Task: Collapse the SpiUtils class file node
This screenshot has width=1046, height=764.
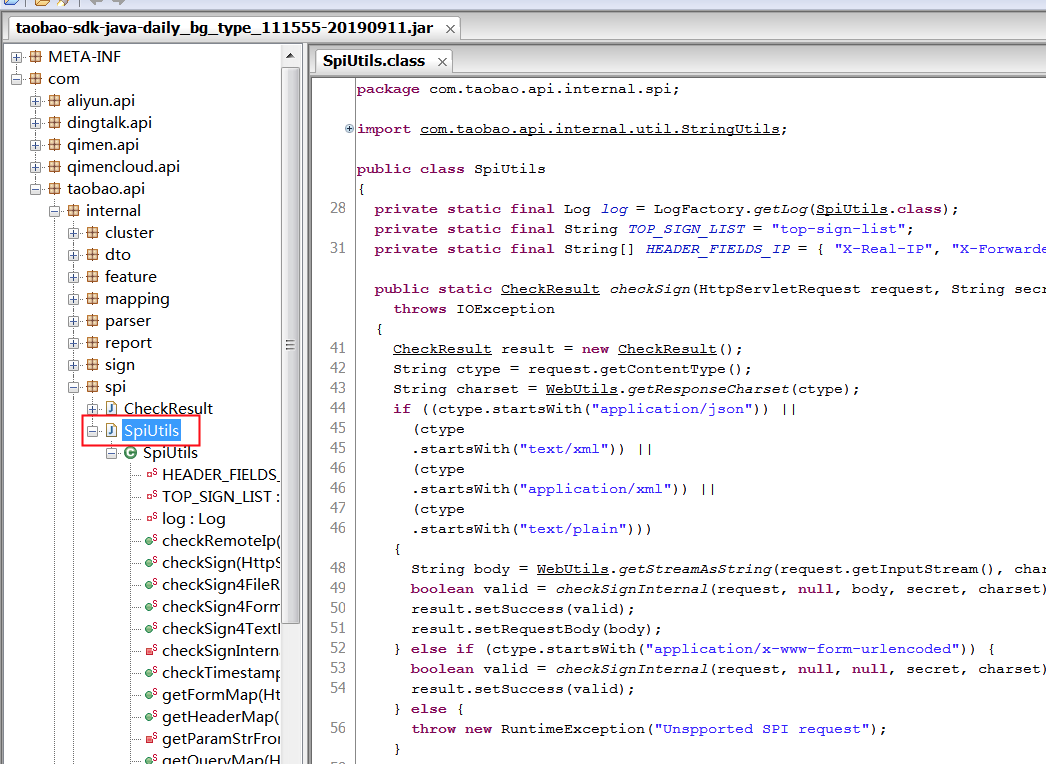Action: click(92, 431)
